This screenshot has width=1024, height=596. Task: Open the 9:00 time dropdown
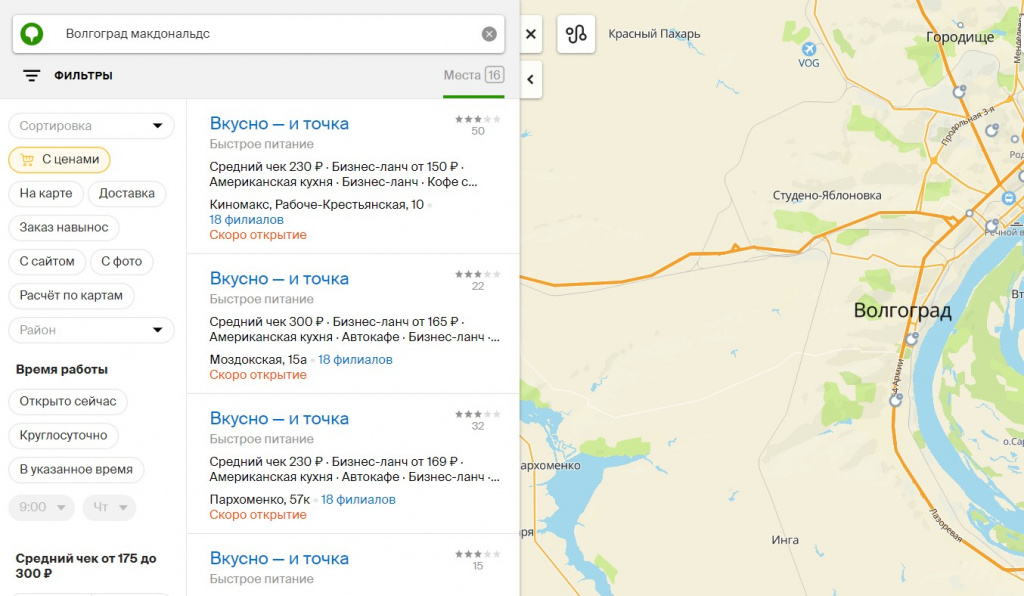42,507
